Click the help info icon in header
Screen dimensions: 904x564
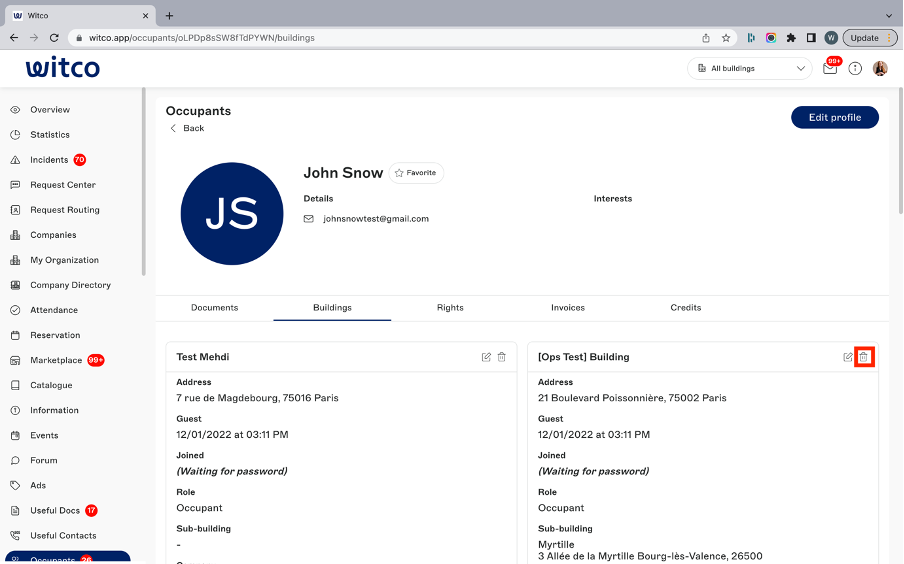pos(855,69)
